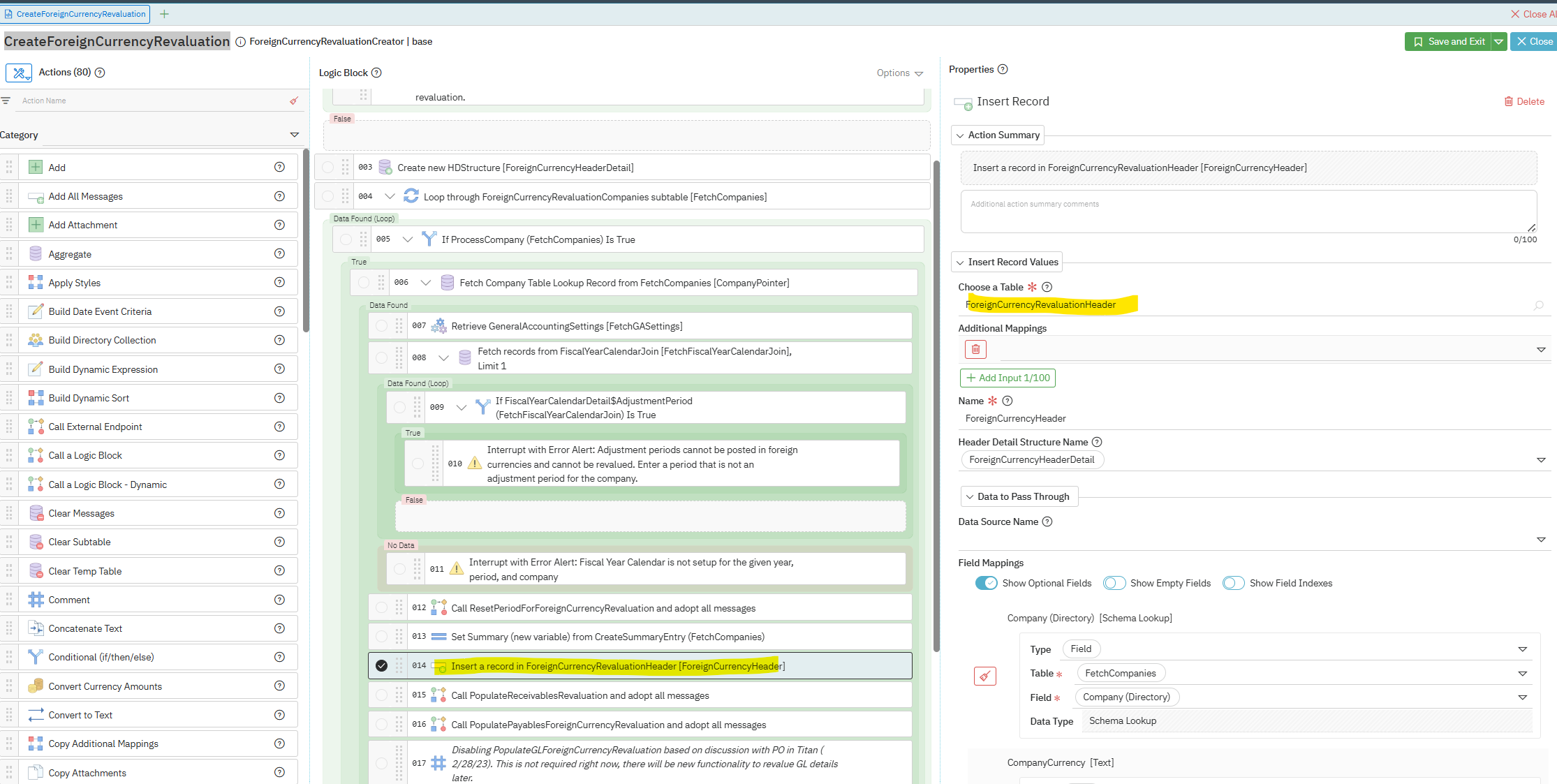The width and height of the screenshot is (1557, 784).
Task: Select the Comment hash icon
Action: [x=36, y=600]
